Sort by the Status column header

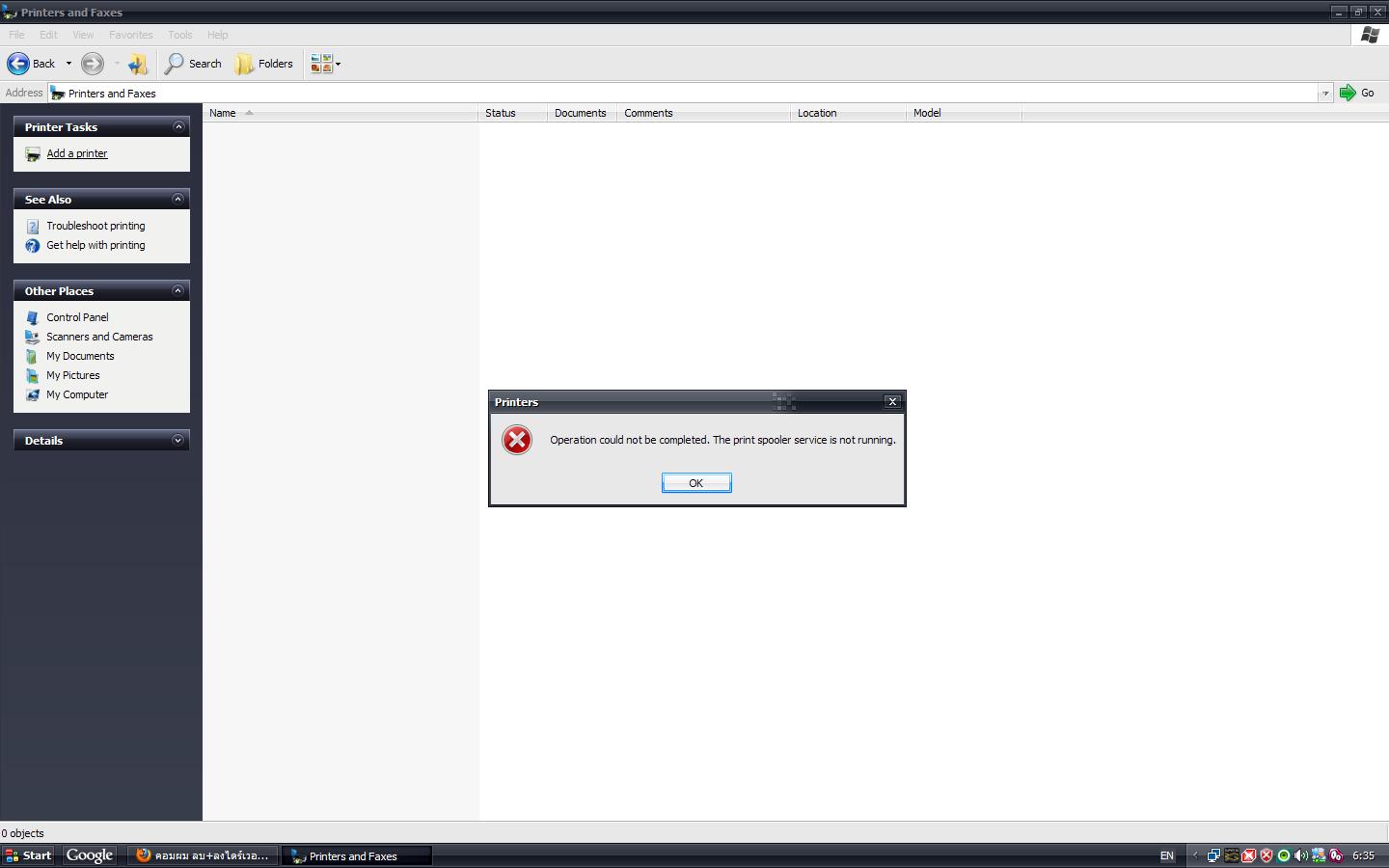click(512, 113)
